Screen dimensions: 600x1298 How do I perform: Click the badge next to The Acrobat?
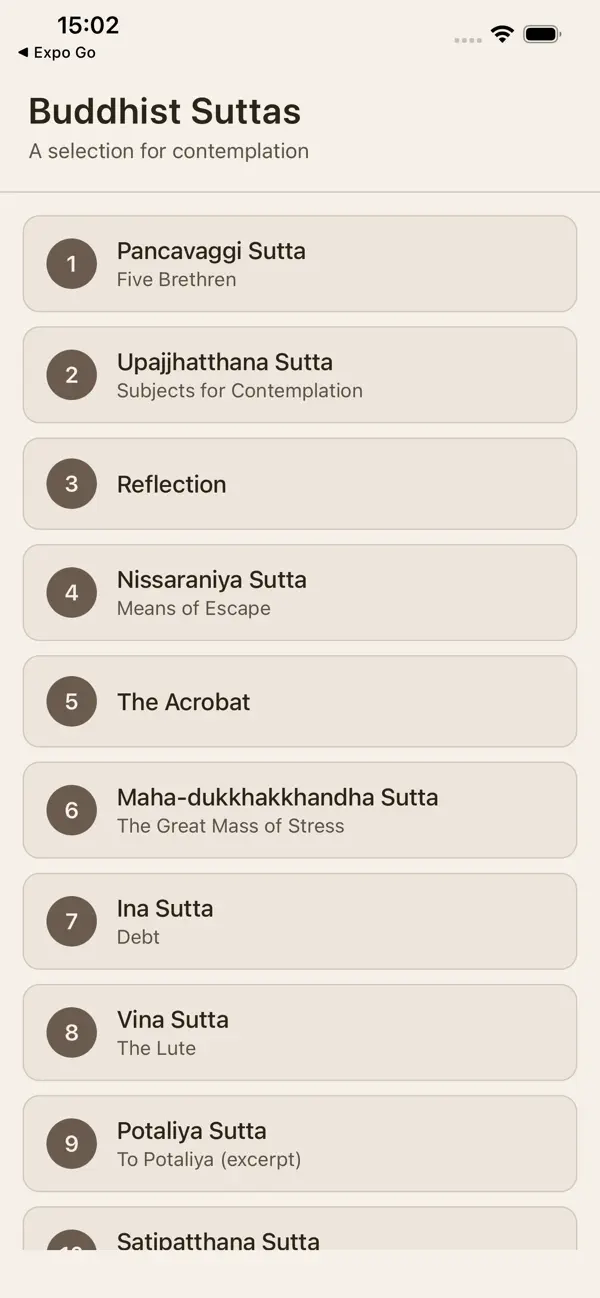(71, 701)
